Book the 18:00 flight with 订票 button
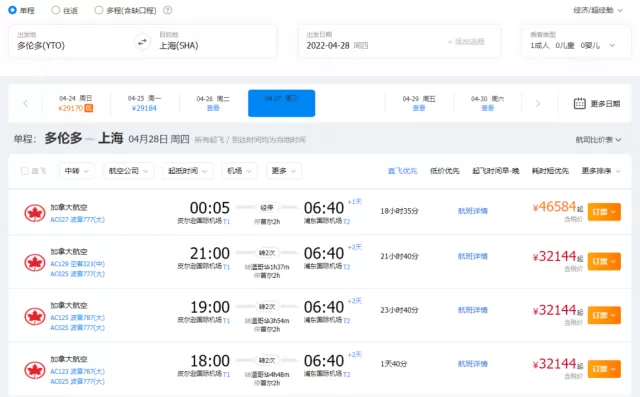This screenshot has height=397, width=640. tap(604, 369)
